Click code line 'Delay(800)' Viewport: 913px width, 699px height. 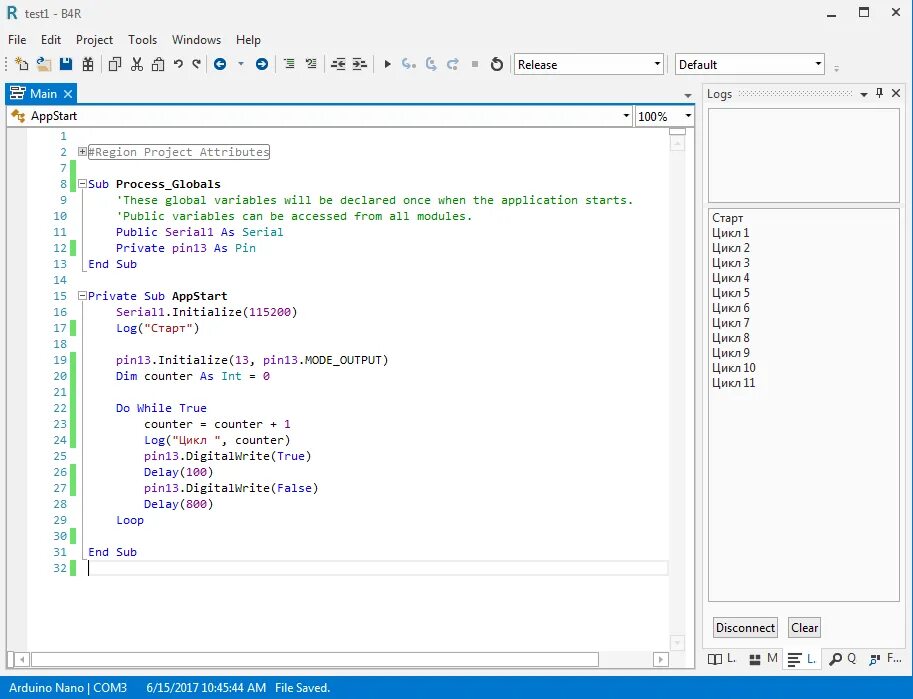[178, 504]
